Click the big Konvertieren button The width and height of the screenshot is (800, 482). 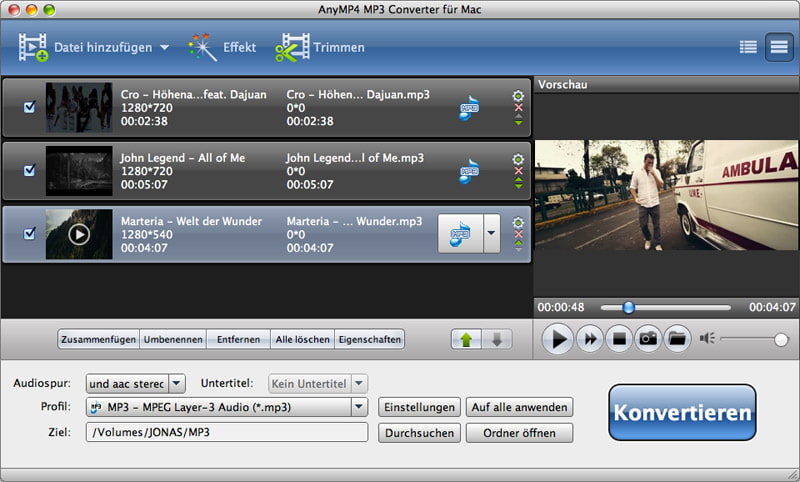682,413
